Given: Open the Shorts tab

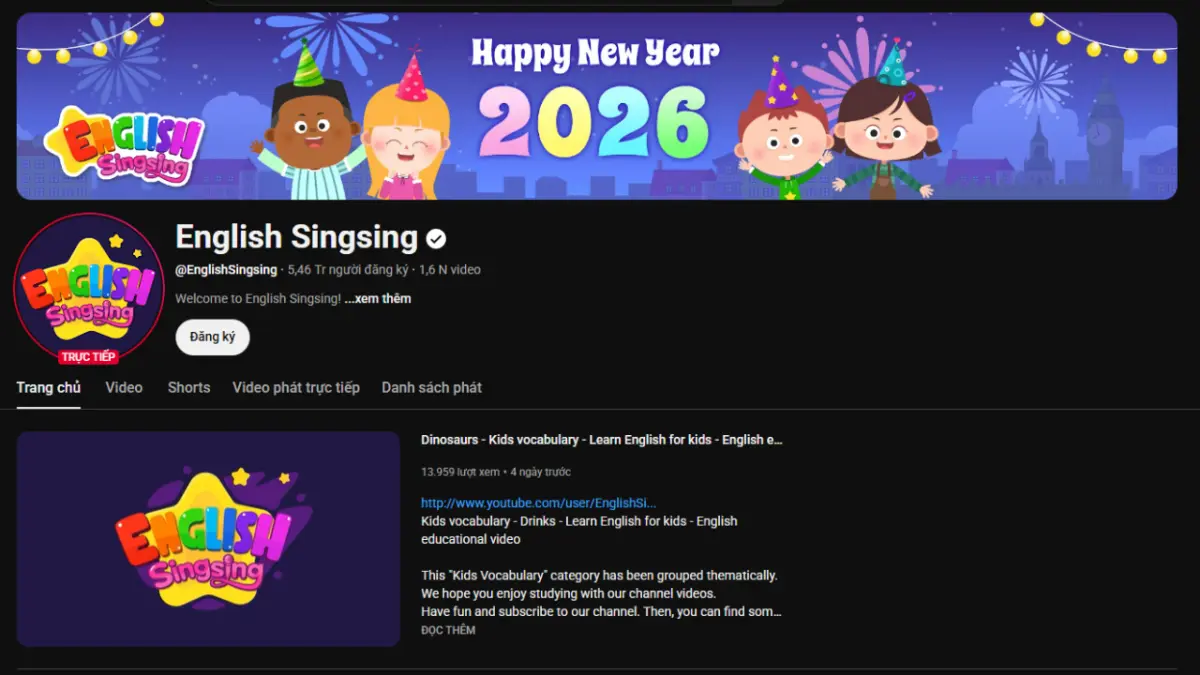Looking at the screenshot, I should (188, 387).
